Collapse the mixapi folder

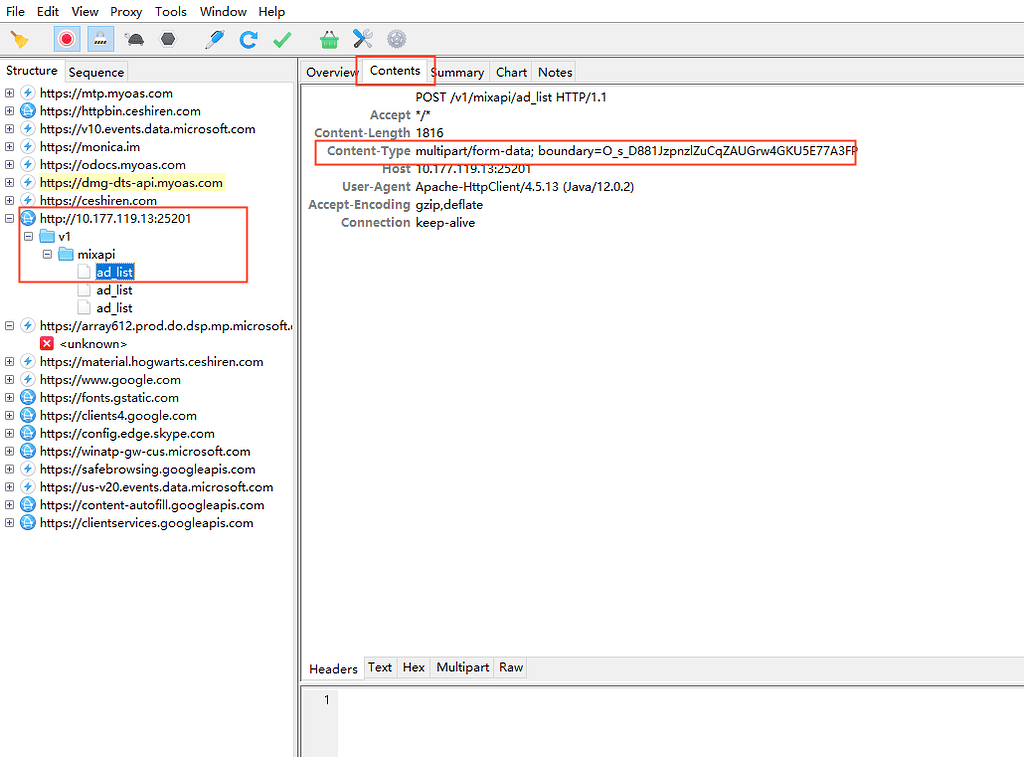[x=47, y=254]
